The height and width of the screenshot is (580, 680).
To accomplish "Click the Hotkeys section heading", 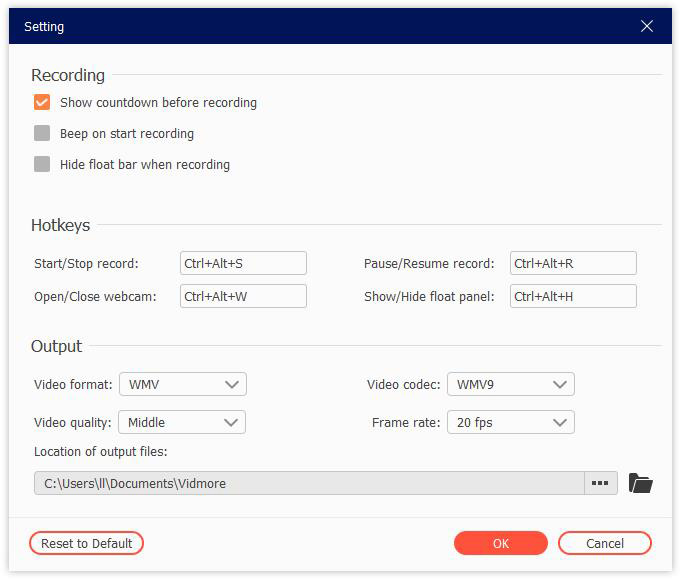I will (x=60, y=225).
